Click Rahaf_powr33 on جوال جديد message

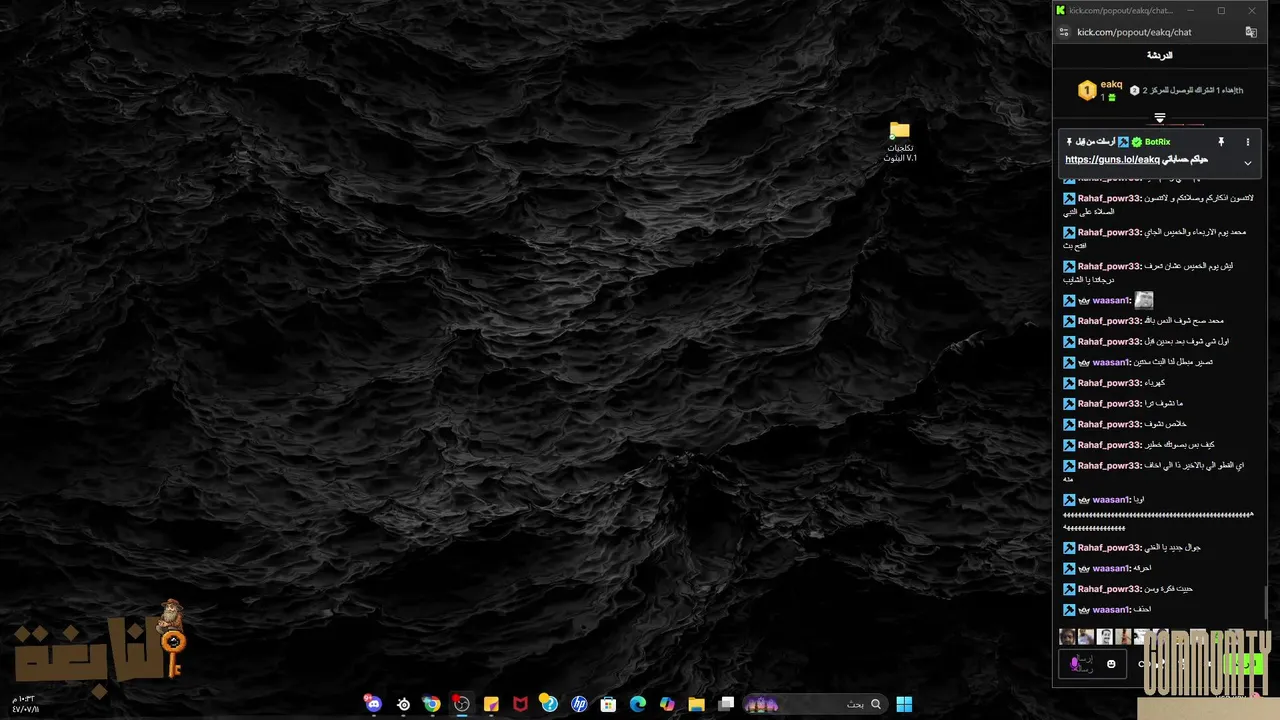(x=1109, y=548)
